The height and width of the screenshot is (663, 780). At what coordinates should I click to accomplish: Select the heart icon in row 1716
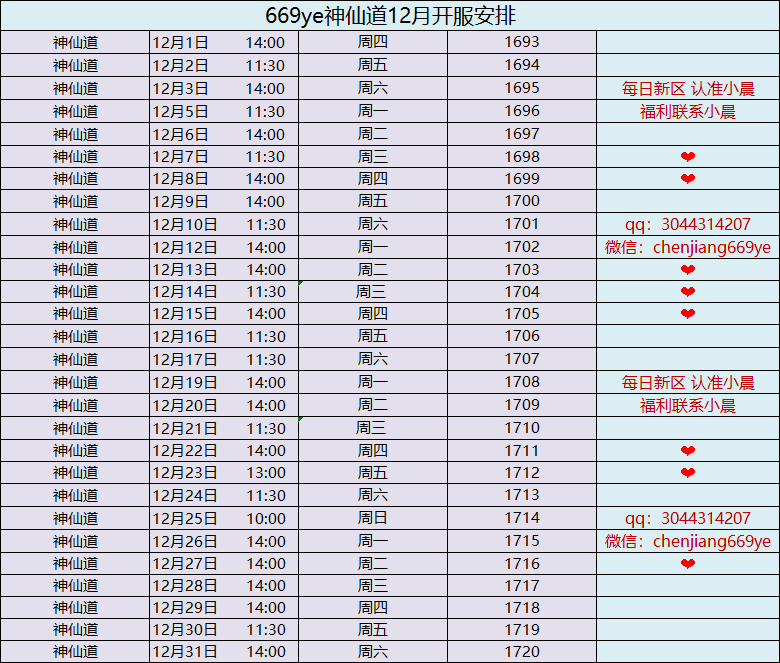687,564
